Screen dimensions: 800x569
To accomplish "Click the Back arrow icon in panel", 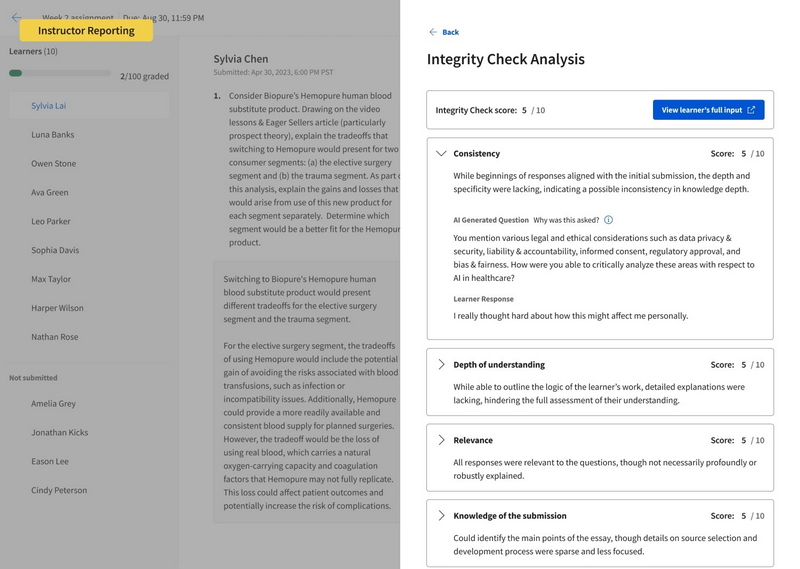I will (x=433, y=32).
